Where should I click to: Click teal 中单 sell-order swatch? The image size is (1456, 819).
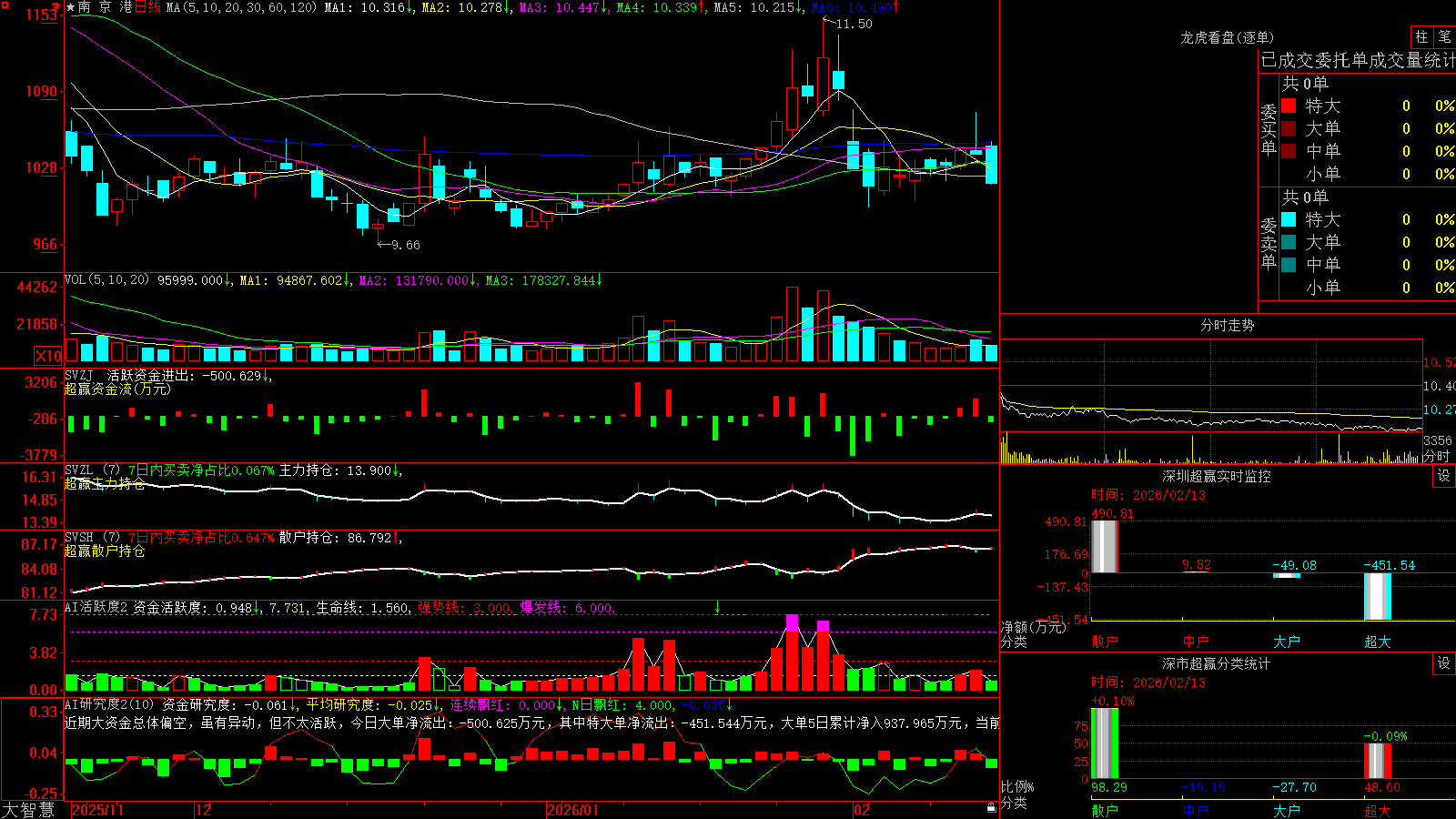point(1289,265)
